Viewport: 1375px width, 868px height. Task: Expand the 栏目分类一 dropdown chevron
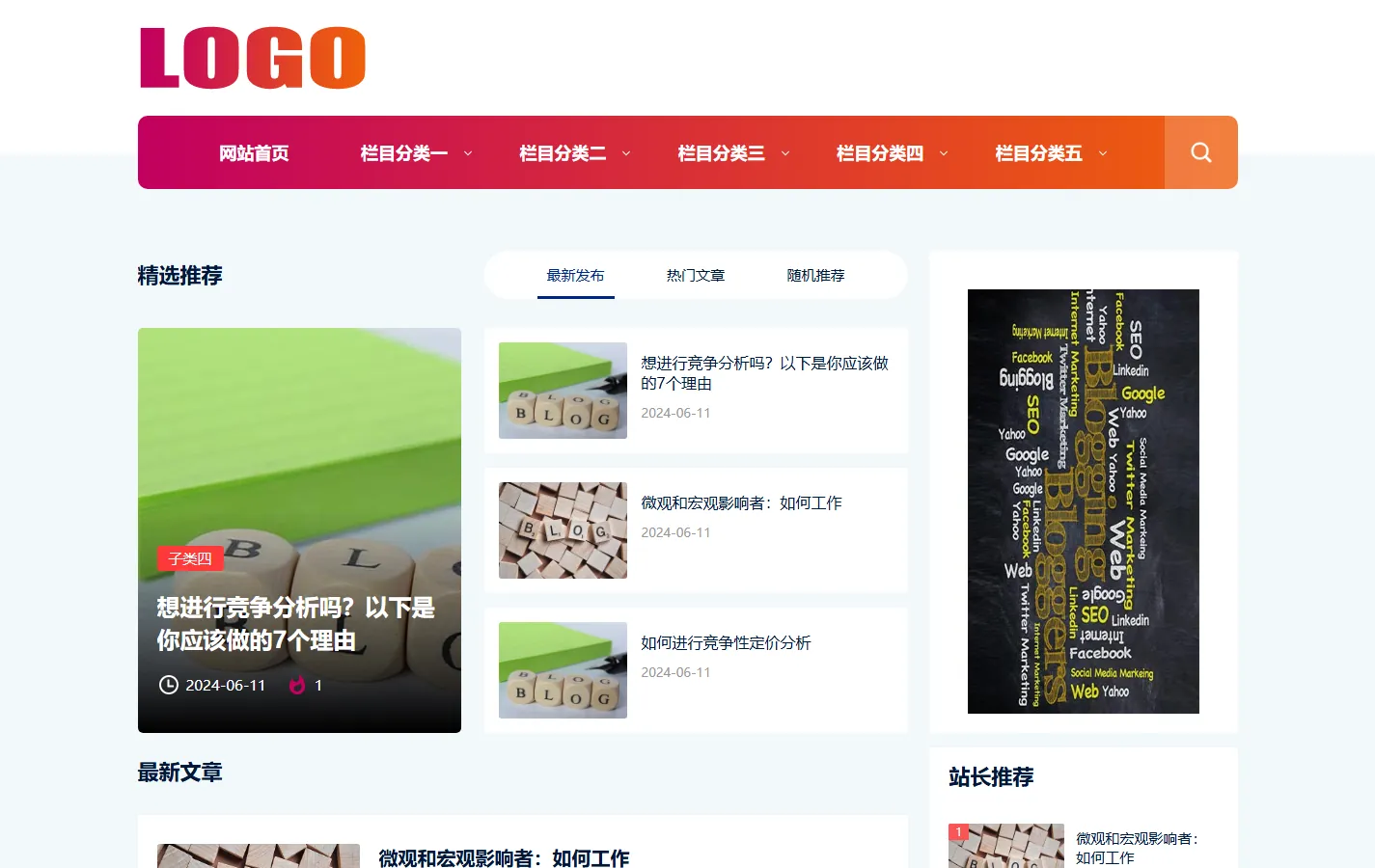pyautogui.click(x=468, y=153)
